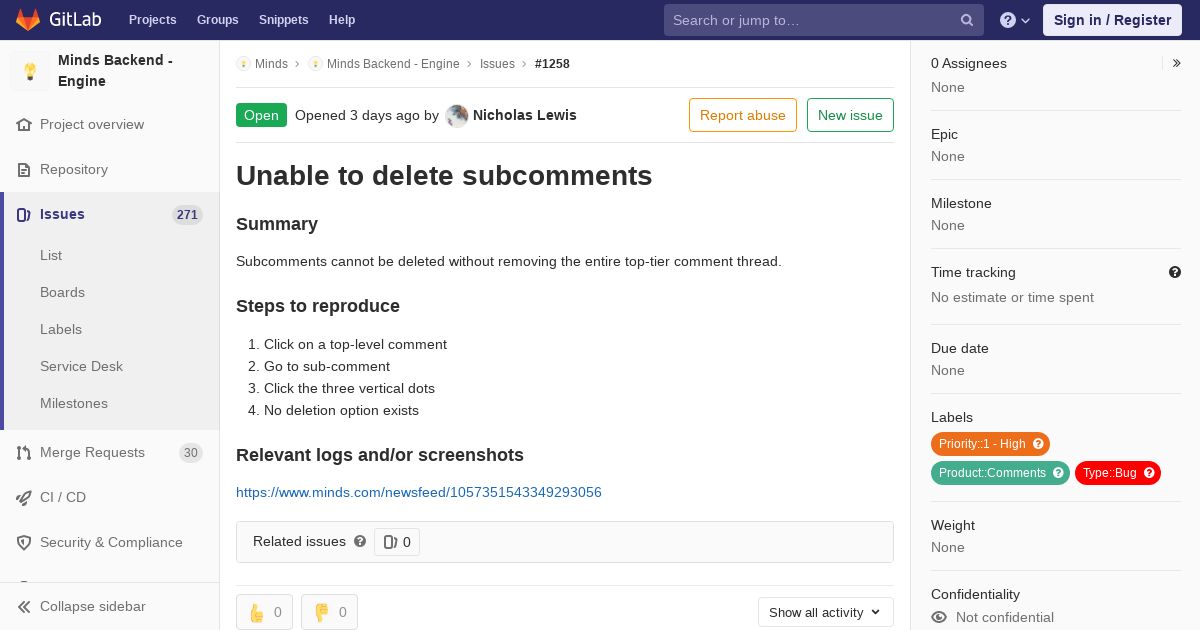Click the Not confidential eye icon
The image size is (1200, 630).
(939, 618)
